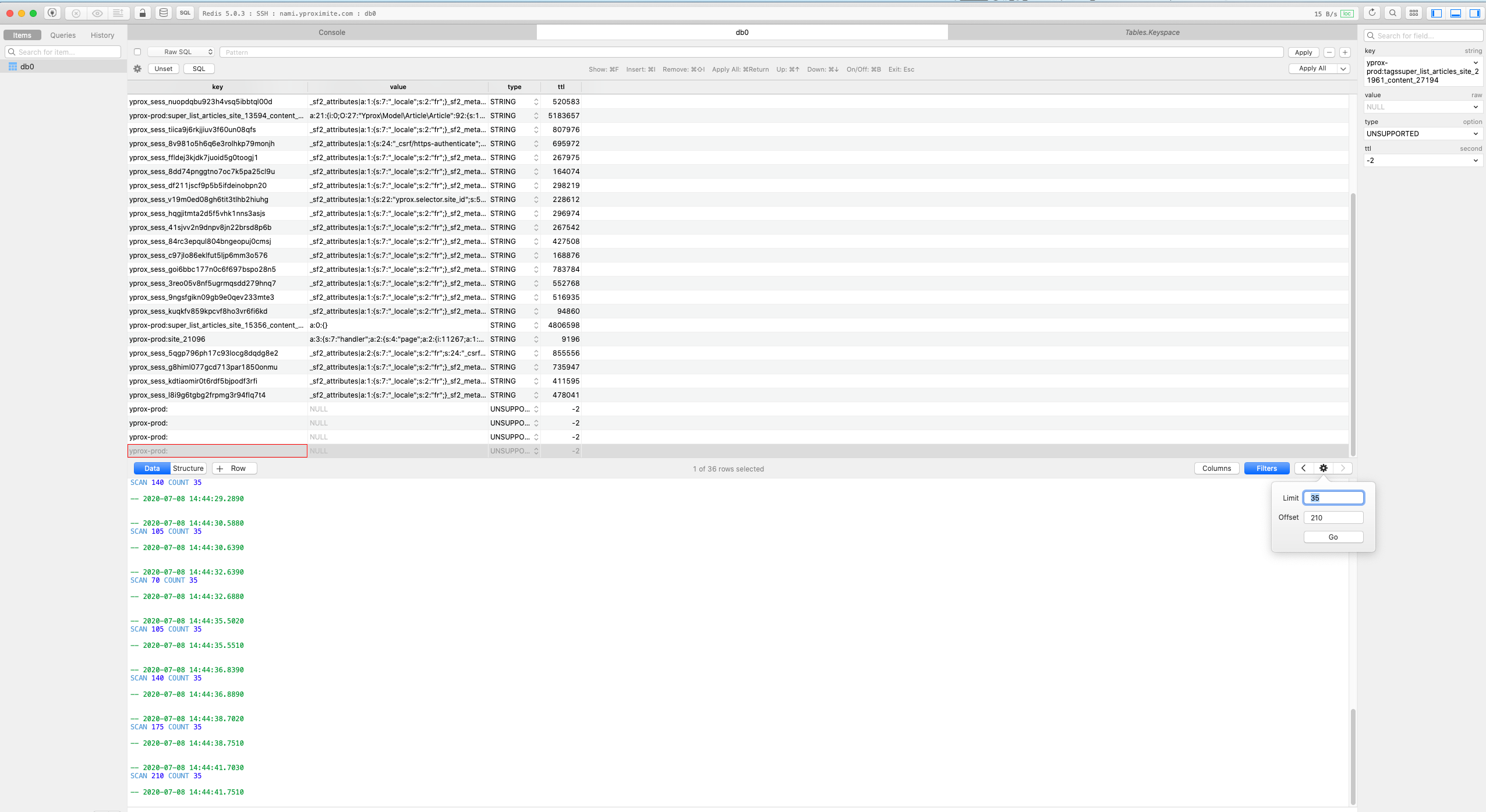
Task: Click the gear icon next to Unset button
Action: coord(137,69)
